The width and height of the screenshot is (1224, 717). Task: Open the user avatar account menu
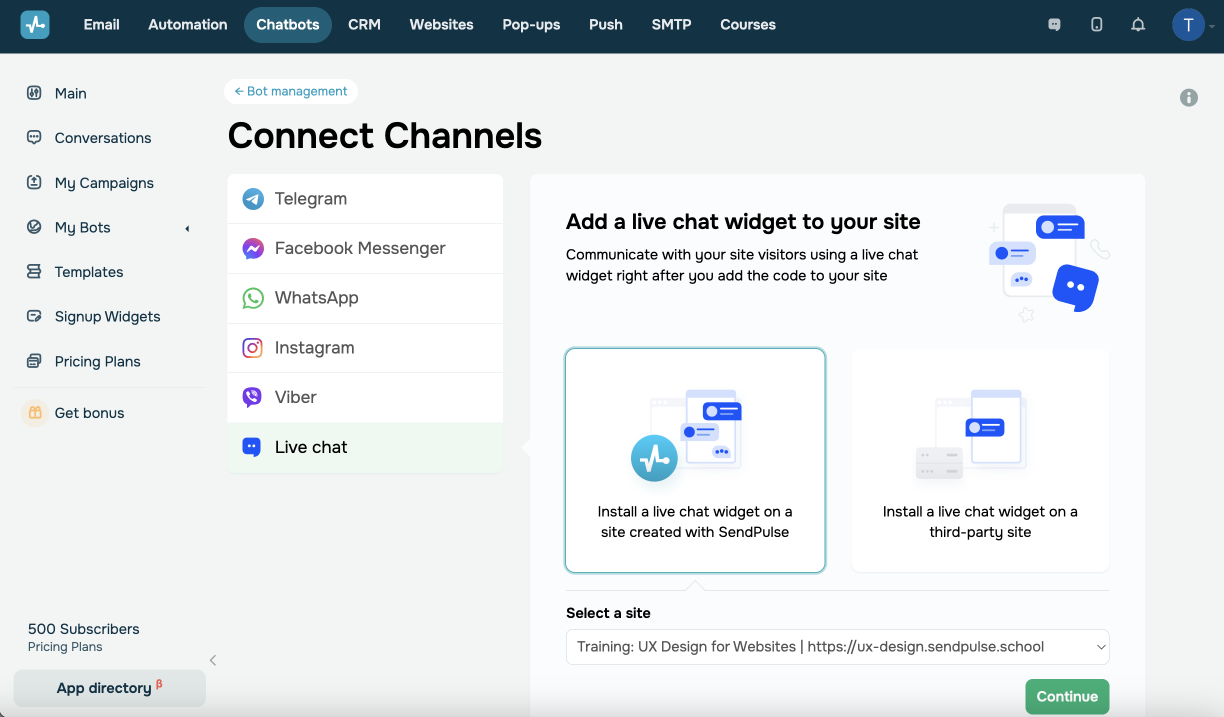[1188, 25]
